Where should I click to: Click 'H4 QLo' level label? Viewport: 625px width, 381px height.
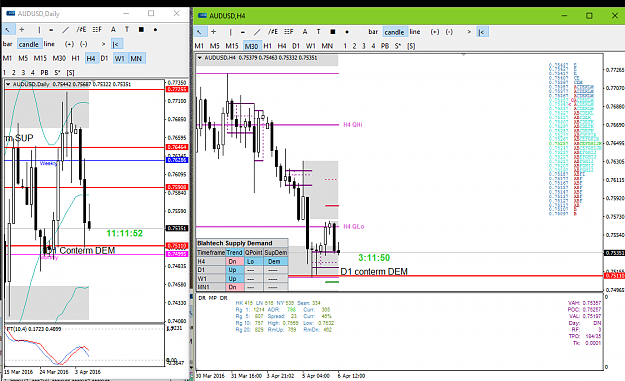(354, 226)
